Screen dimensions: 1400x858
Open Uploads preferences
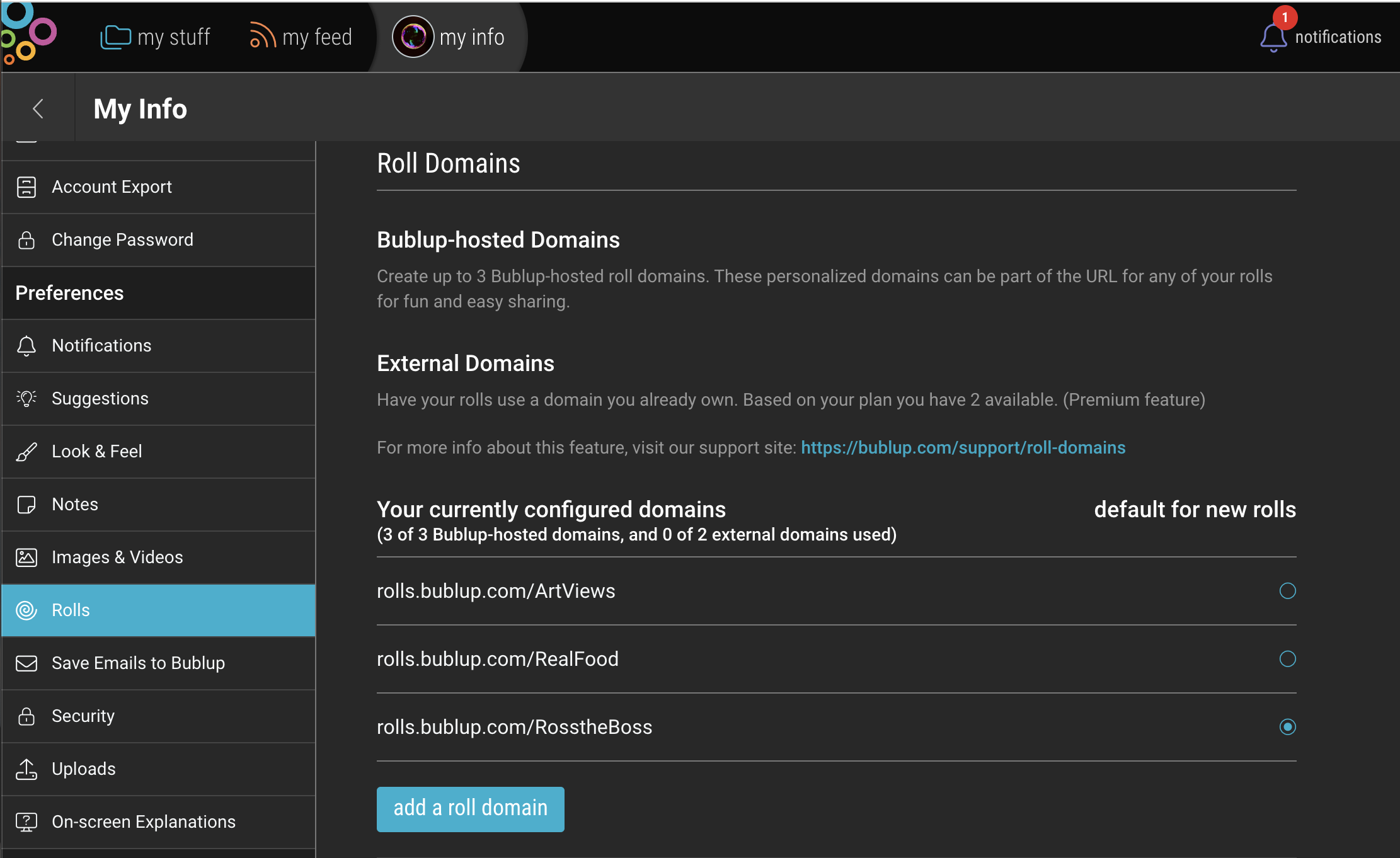pos(159,769)
